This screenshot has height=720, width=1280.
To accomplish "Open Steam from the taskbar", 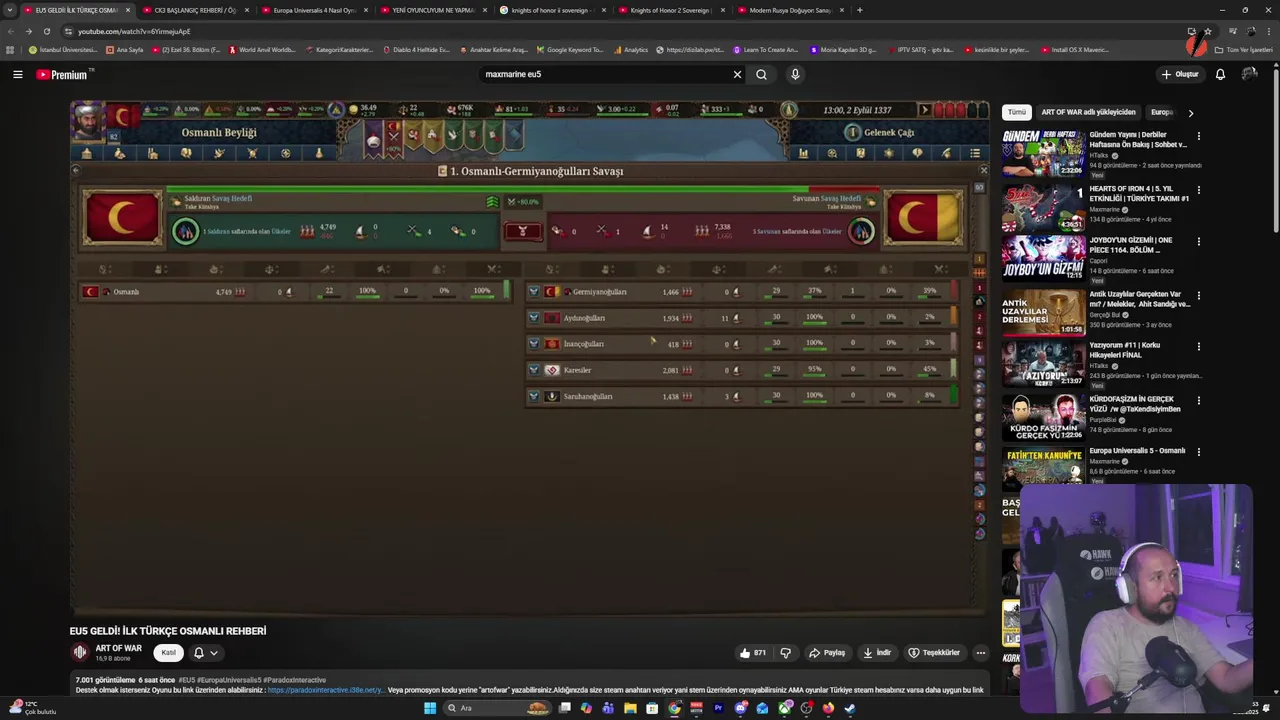I will tap(850, 708).
